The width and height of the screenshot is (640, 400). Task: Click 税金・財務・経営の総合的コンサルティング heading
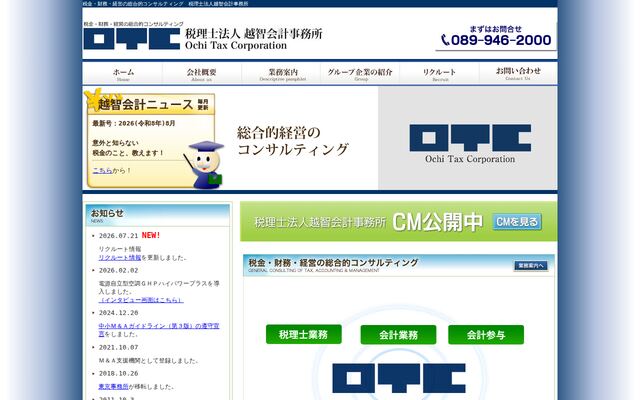coord(333,262)
